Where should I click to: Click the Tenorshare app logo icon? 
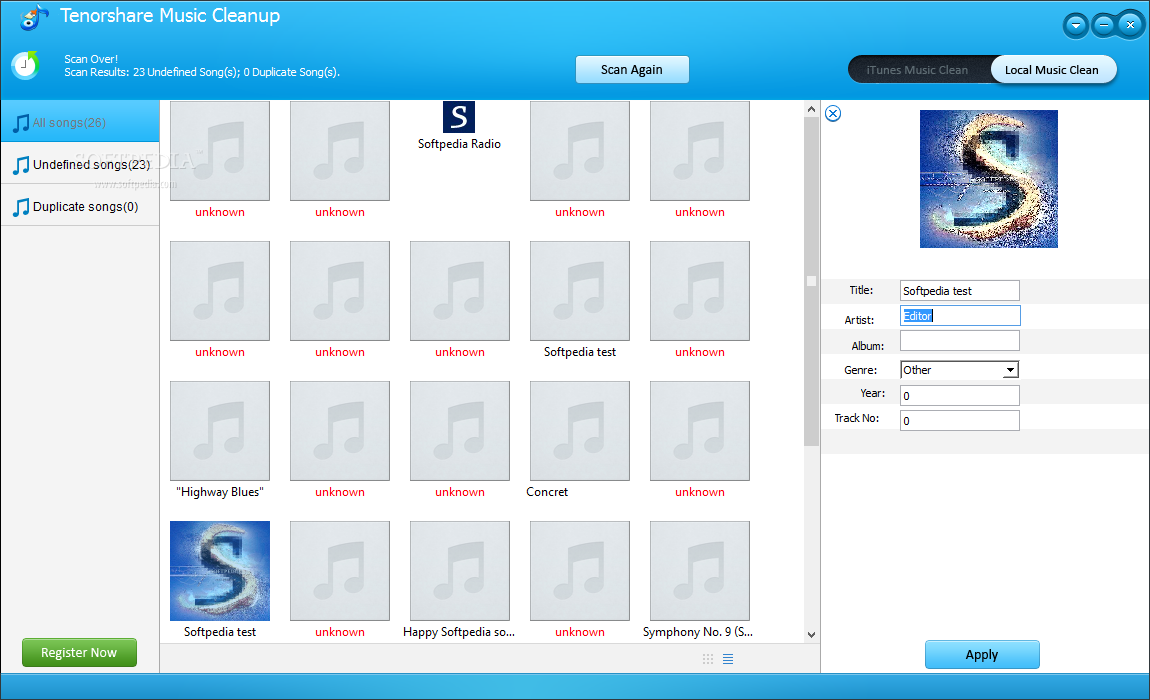34,16
